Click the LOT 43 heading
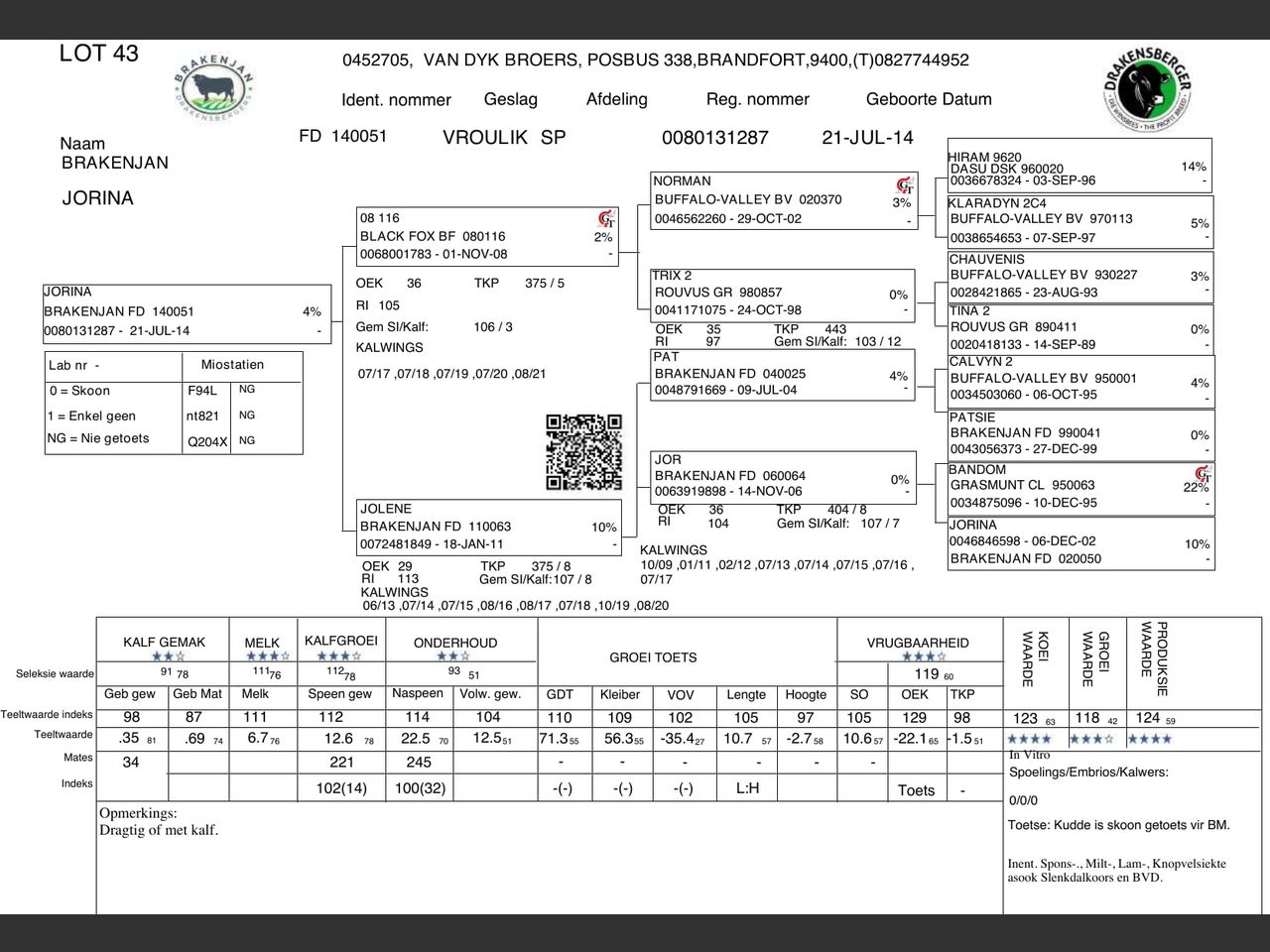Image resolution: width=1270 pixels, height=952 pixels. click(x=99, y=54)
